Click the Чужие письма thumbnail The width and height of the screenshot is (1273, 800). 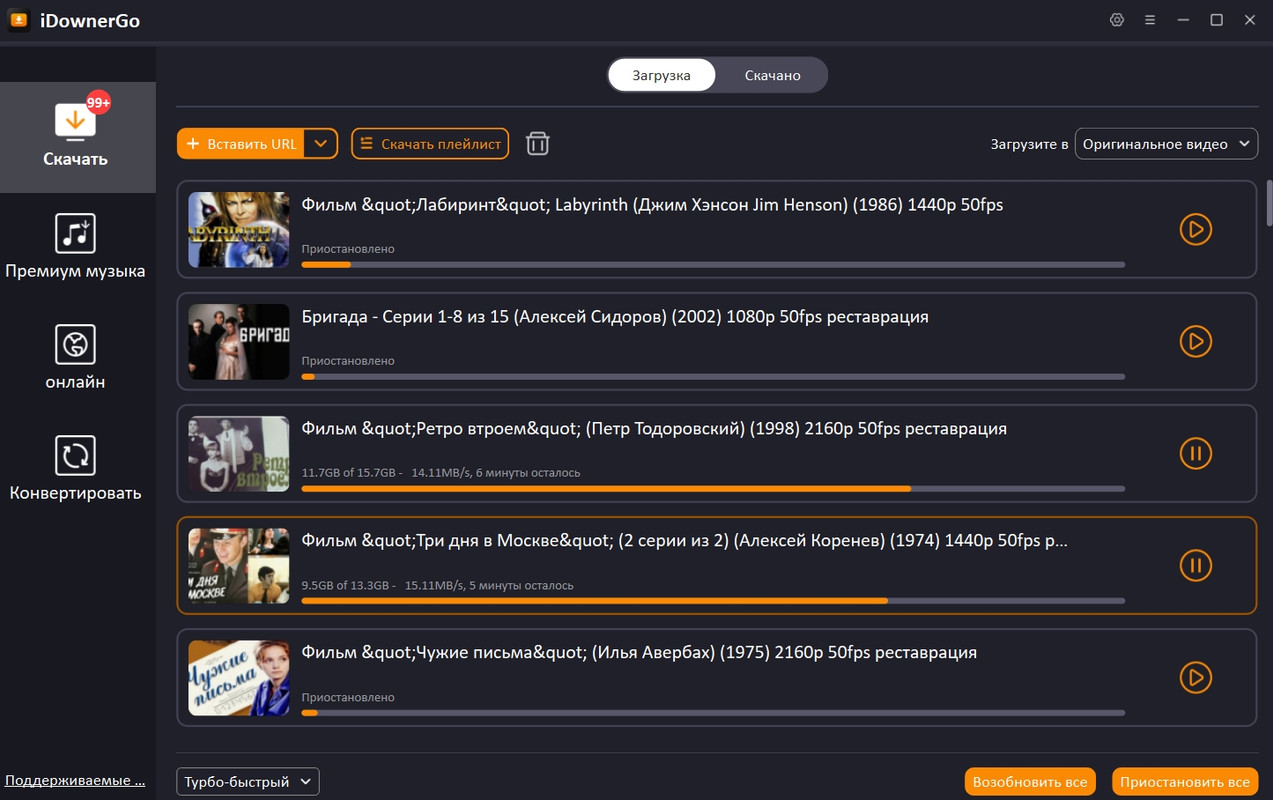[239, 677]
